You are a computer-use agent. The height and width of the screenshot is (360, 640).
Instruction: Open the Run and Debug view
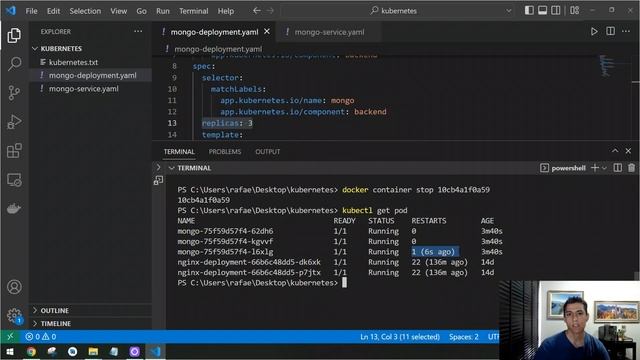click(x=14, y=122)
